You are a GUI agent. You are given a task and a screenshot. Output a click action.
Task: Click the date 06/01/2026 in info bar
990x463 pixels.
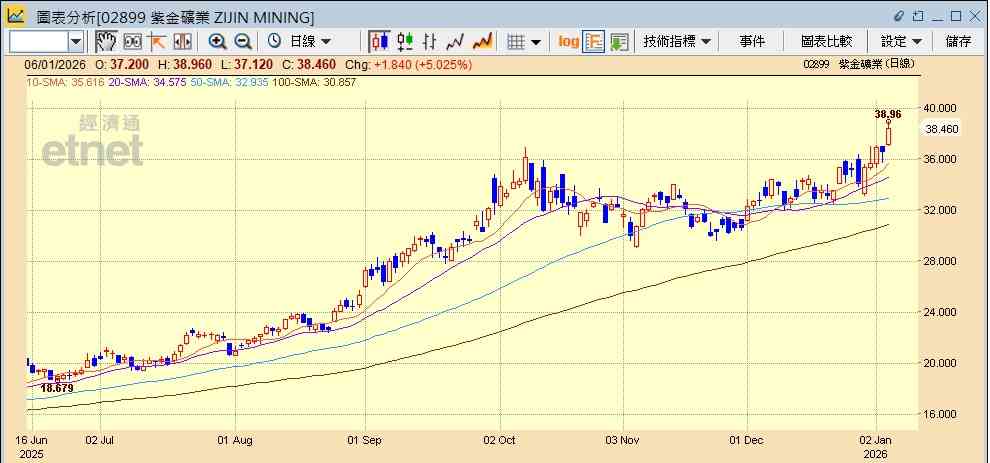[53, 64]
